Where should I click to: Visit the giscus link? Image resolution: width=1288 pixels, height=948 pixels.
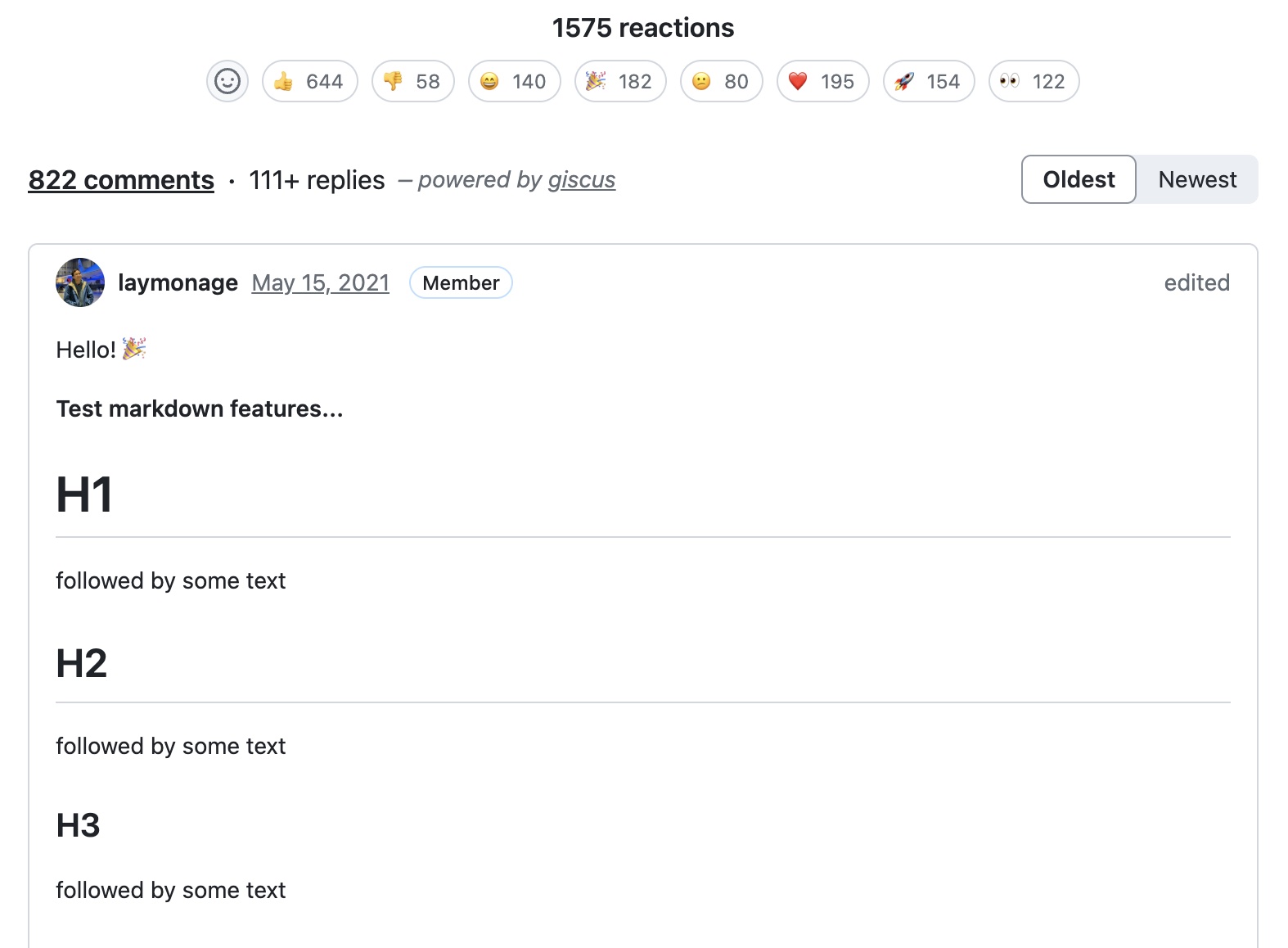(x=581, y=180)
